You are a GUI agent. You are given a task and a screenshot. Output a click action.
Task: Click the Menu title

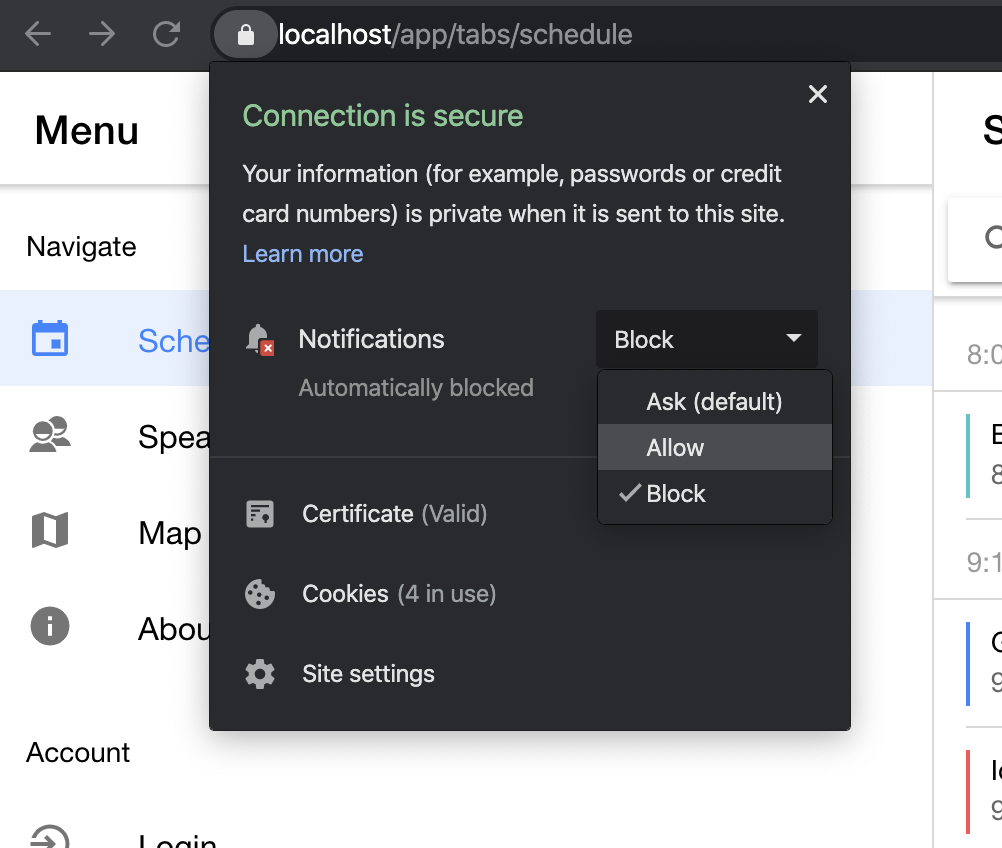click(x=86, y=130)
